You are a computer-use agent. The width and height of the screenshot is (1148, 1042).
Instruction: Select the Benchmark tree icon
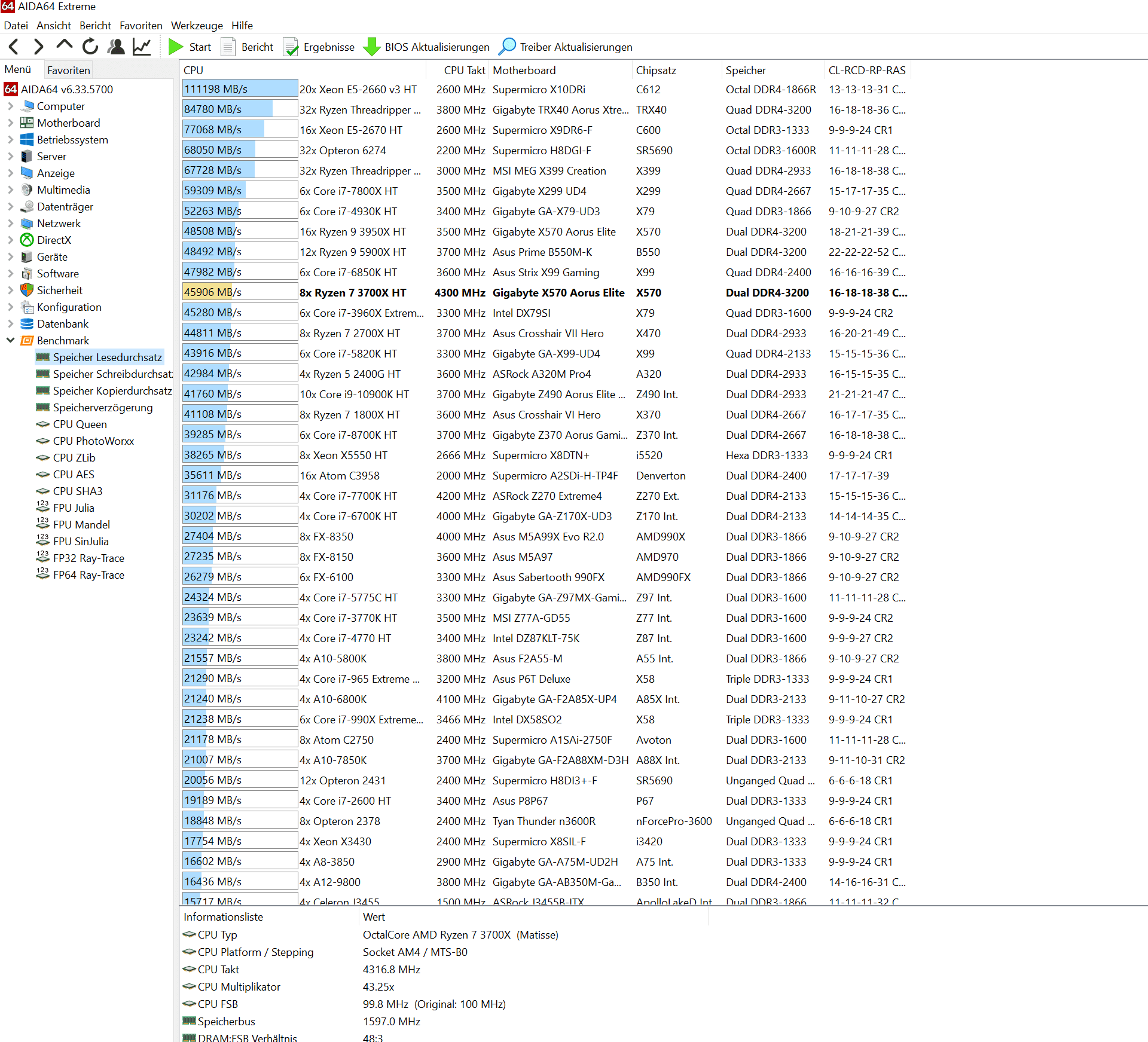coord(27,341)
